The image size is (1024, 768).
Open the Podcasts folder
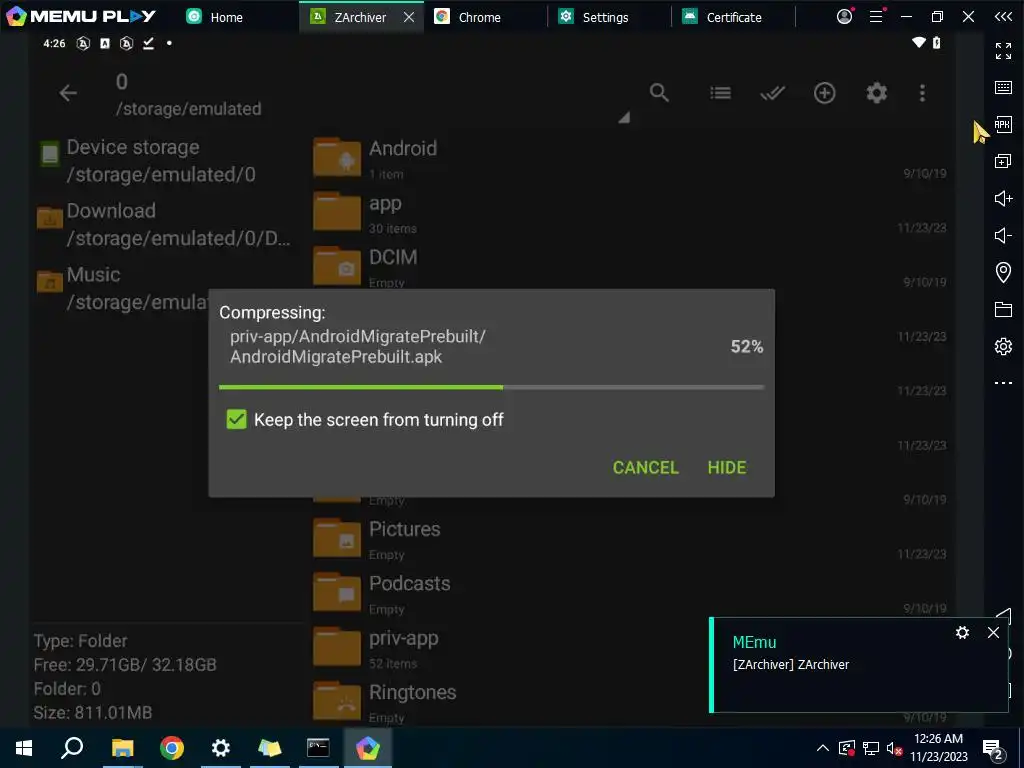(630, 594)
